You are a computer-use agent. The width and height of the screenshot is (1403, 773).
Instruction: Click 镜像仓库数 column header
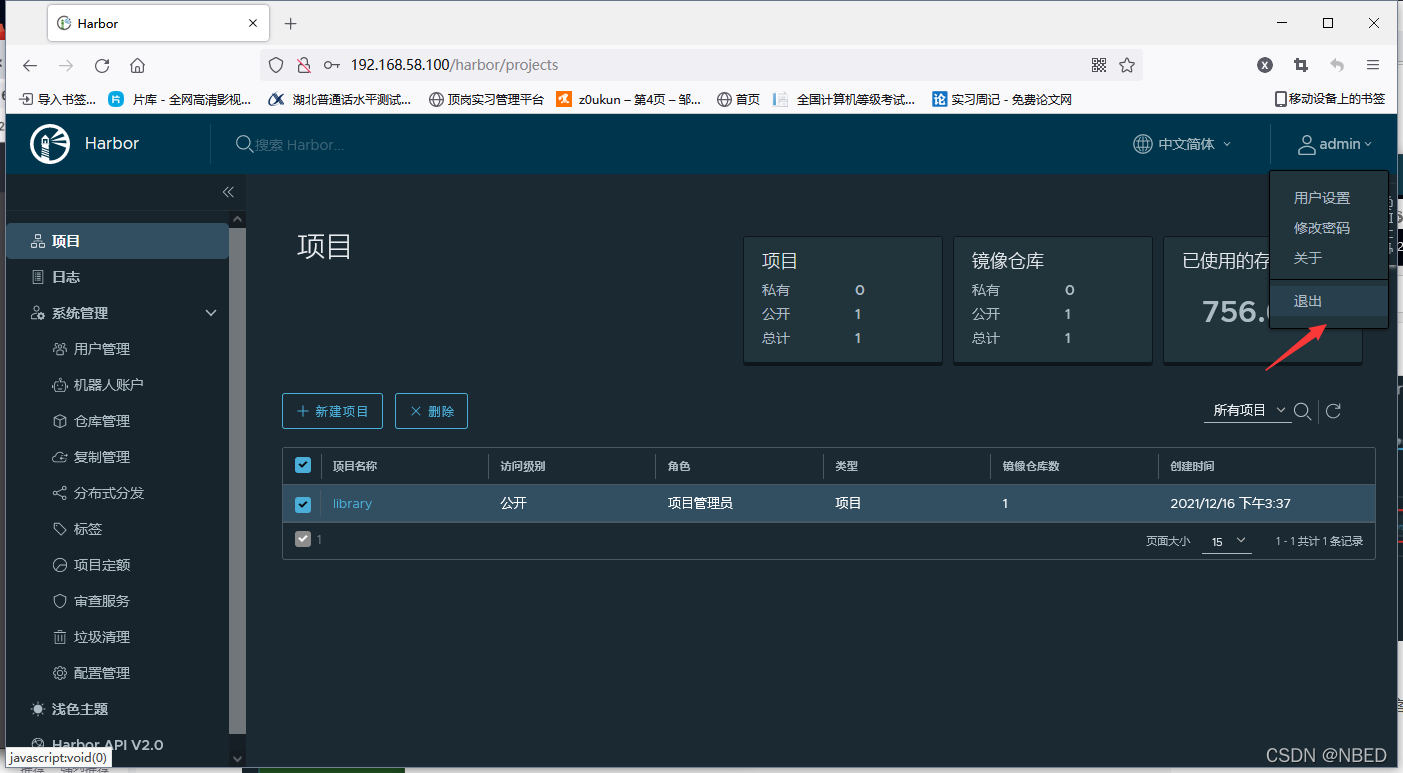click(x=1031, y=466)
